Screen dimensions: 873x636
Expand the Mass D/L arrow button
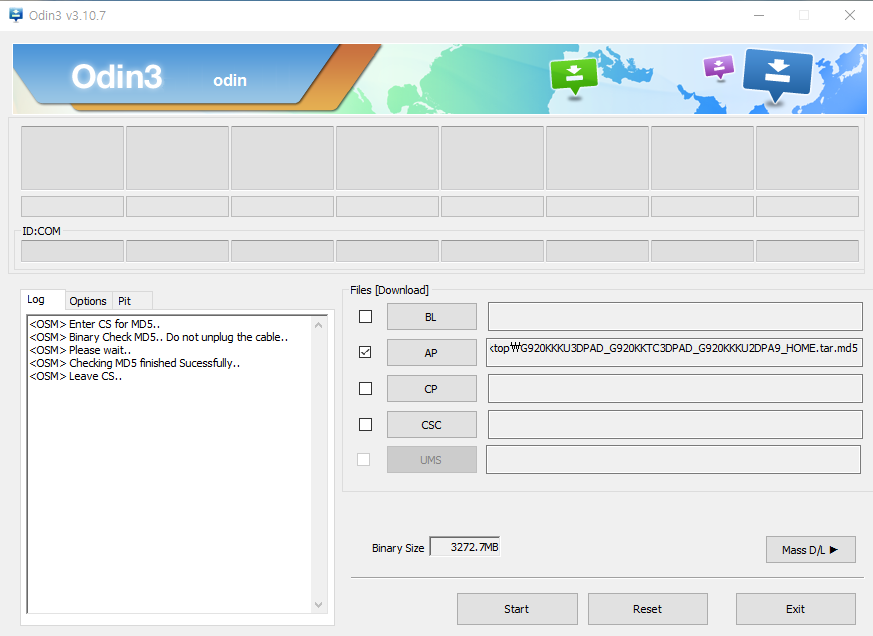(x=810, y=550)
